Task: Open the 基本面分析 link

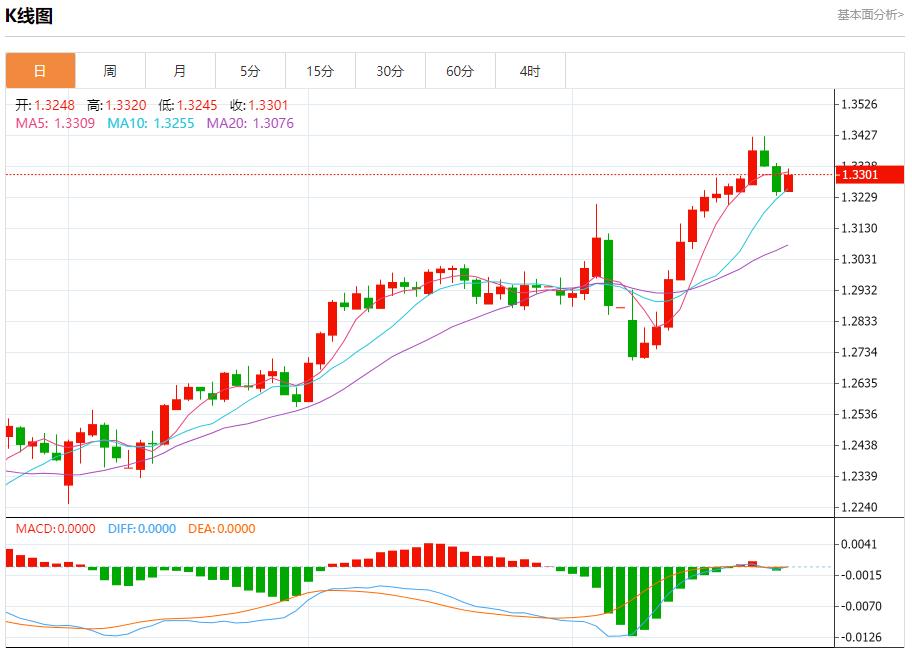Action: [869, 14]
